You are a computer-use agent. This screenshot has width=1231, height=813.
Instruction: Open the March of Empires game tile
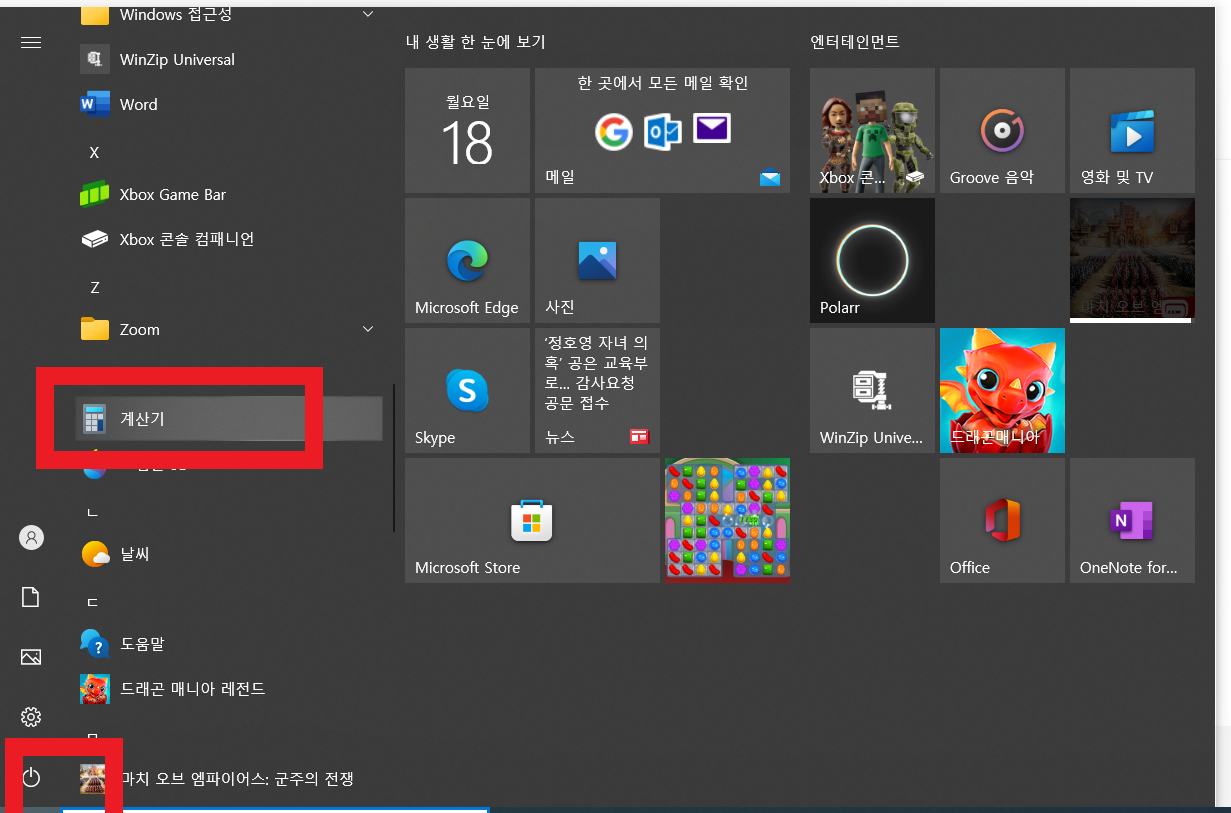click(x=1132, y=260)
